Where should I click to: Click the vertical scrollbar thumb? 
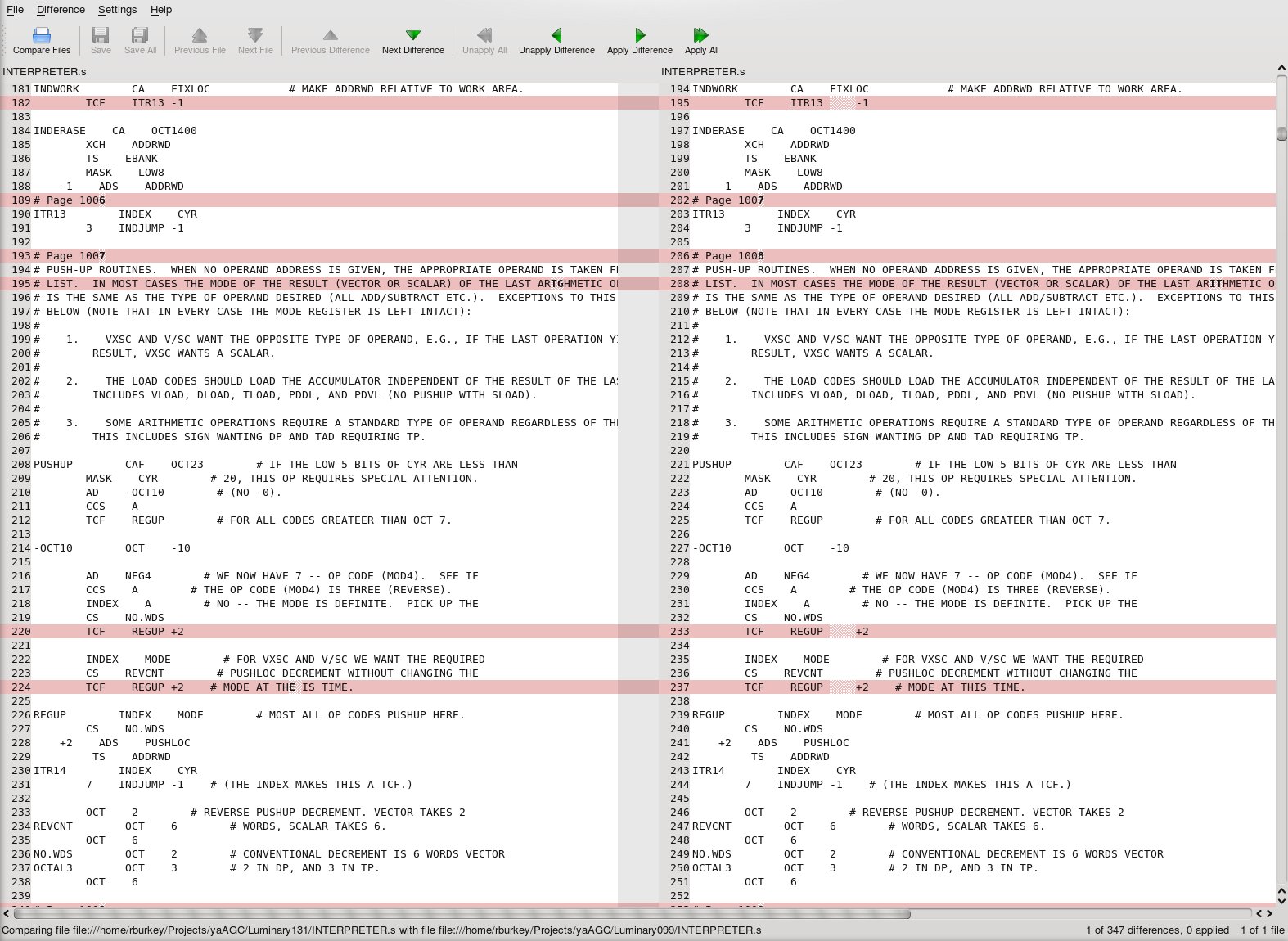[1281, 133]
